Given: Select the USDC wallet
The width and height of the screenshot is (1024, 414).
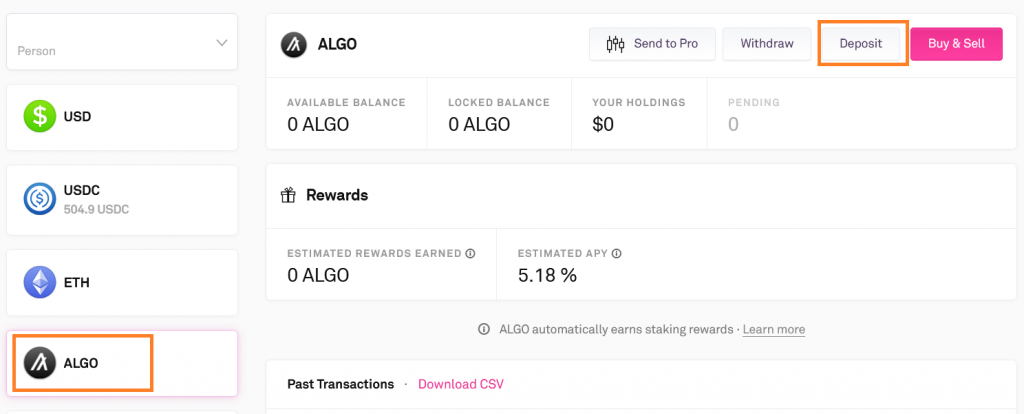Looking at the screenshot, I should [x=121, y=199].
